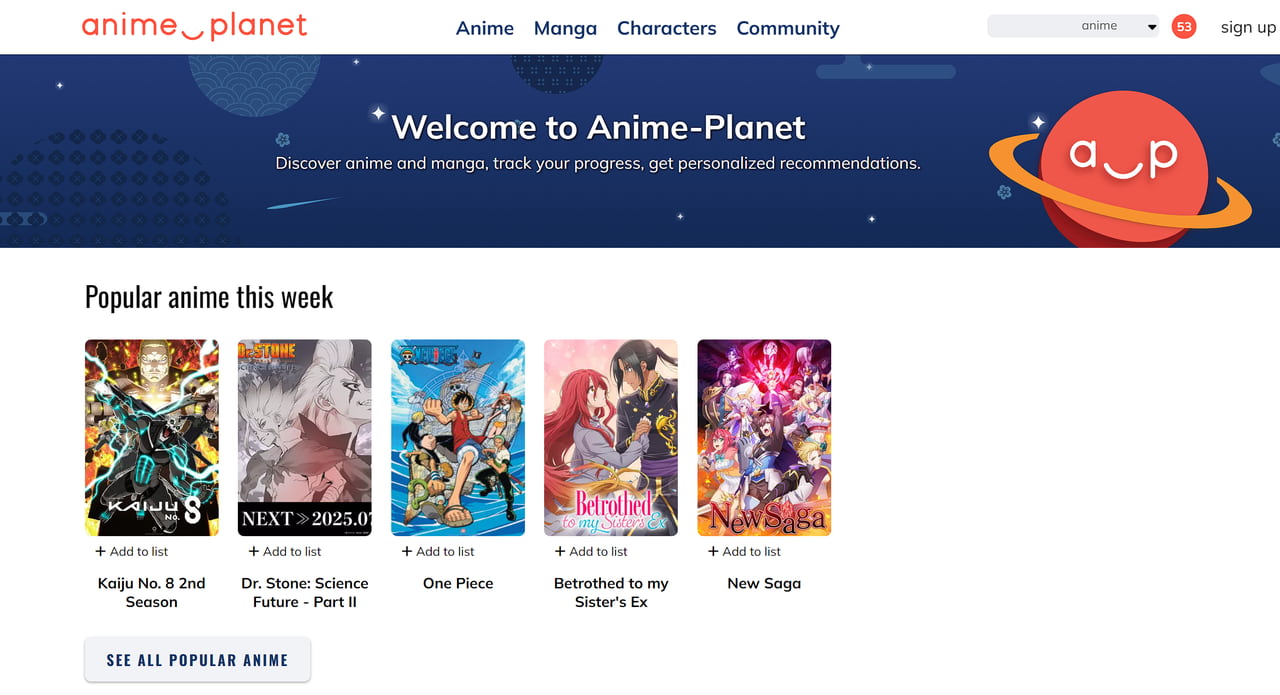Open the Anime menu
The height and width of the screenshot is (695, 1280).
(x=485, y=28)
